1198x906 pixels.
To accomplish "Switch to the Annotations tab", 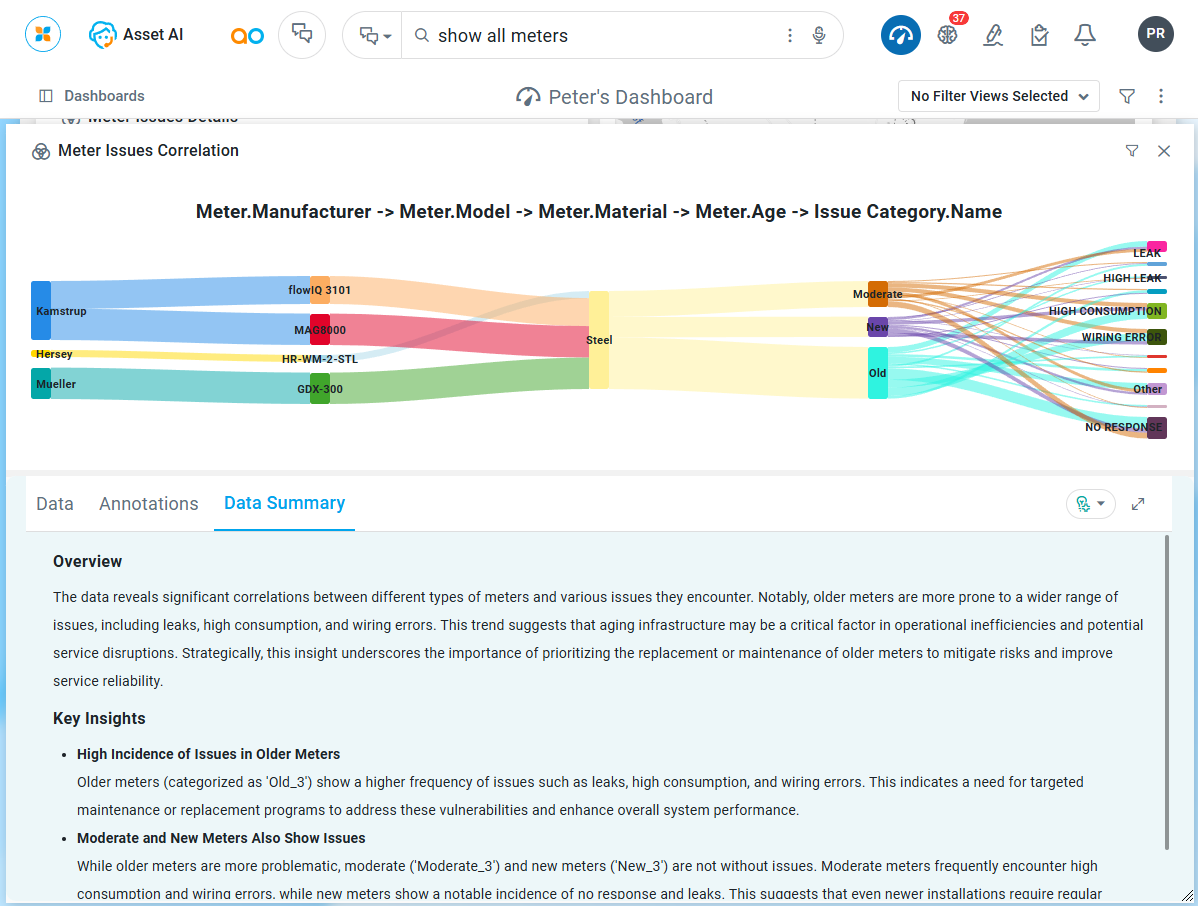I will tap(149, 504).
